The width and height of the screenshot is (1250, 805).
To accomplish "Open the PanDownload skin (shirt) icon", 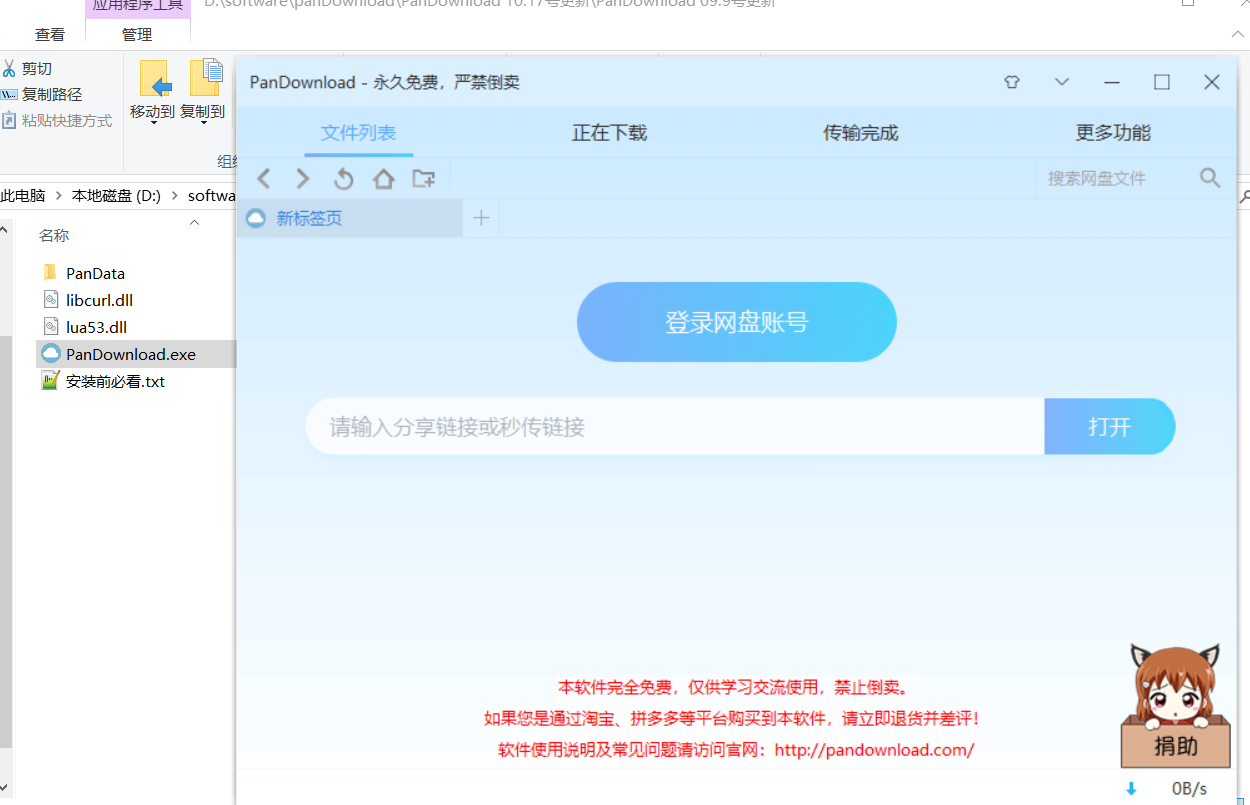I will 1012,82.
